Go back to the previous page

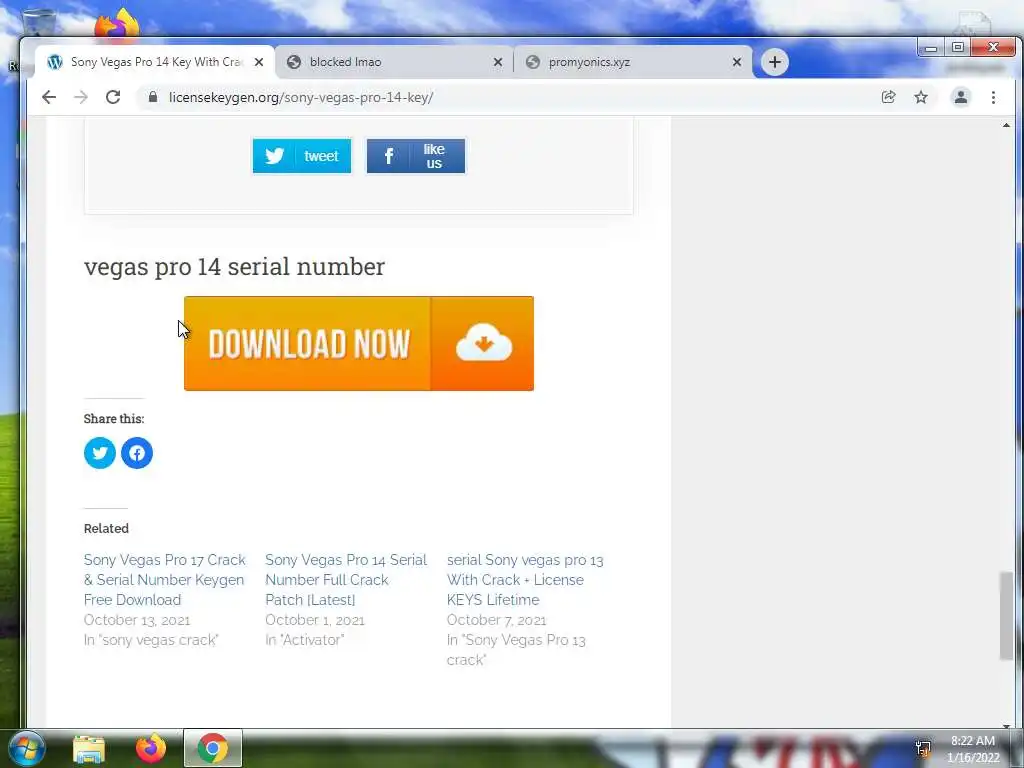pyautogui.click(x=49, y=97)
